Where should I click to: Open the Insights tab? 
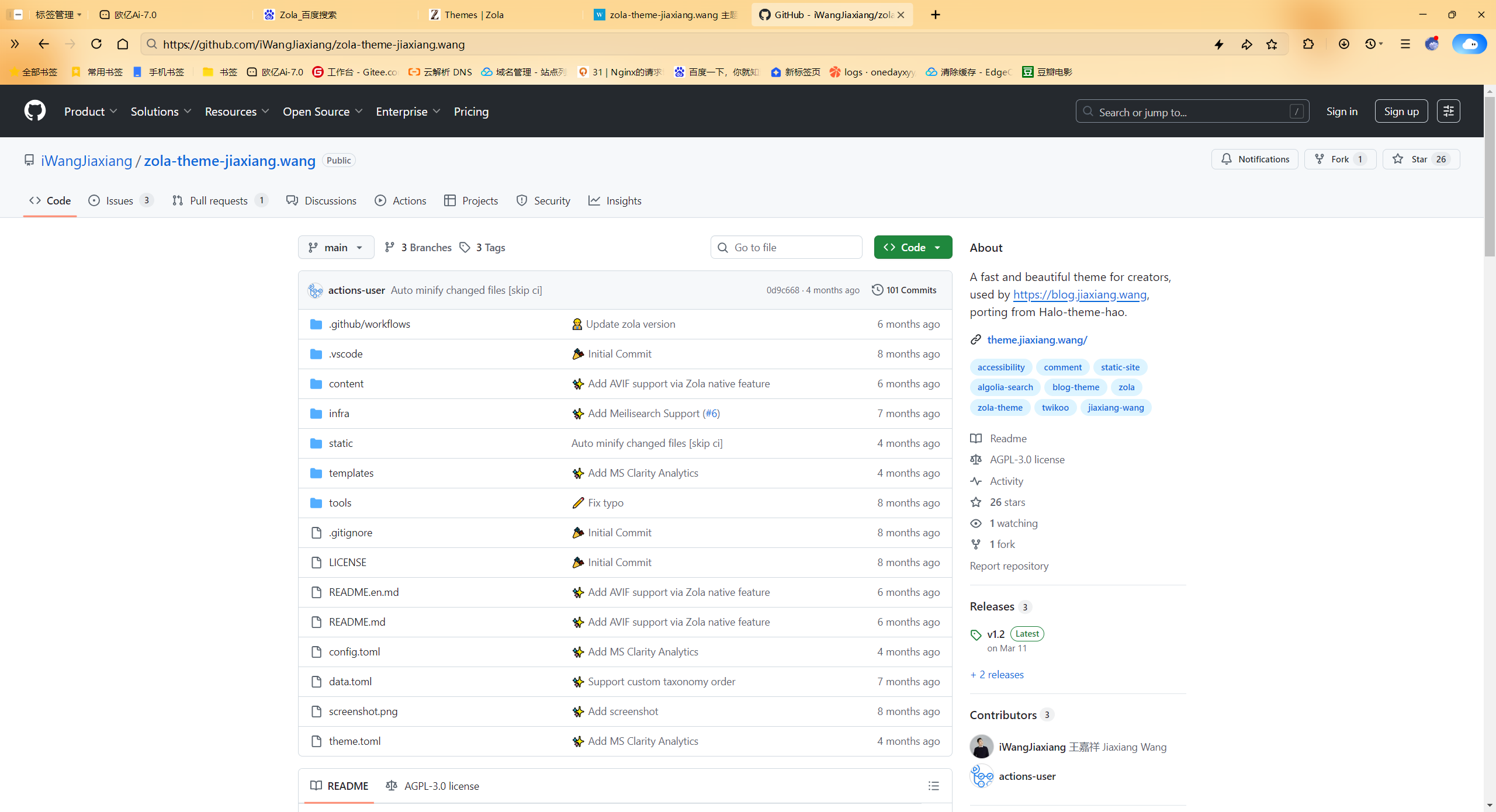tap(615, 200)
